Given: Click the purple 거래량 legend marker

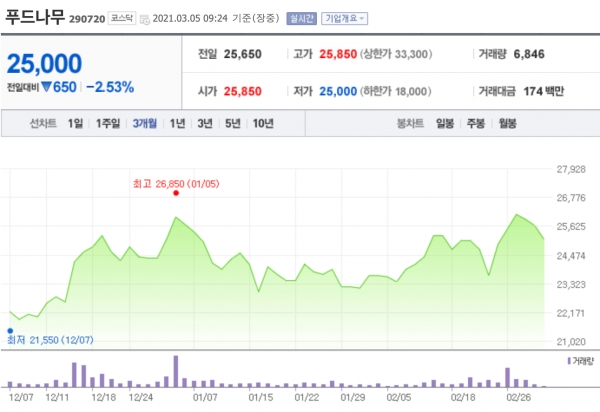Looking at the screenshot, I should (569, 361).
